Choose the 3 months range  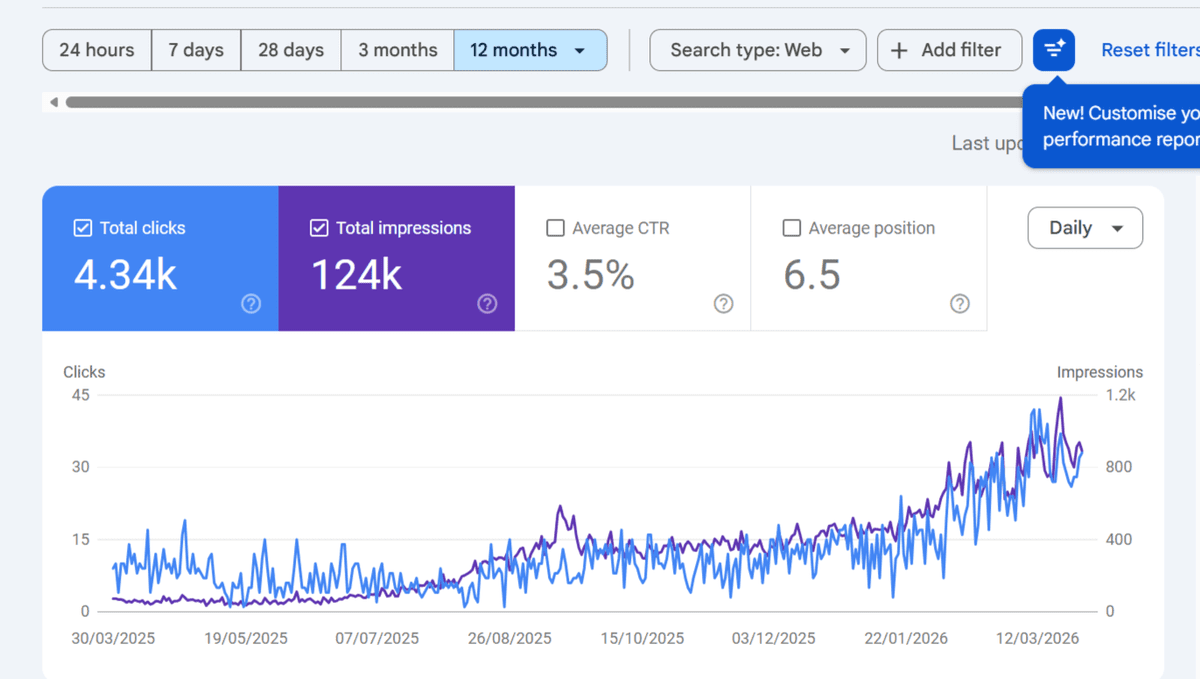(398, 50)
